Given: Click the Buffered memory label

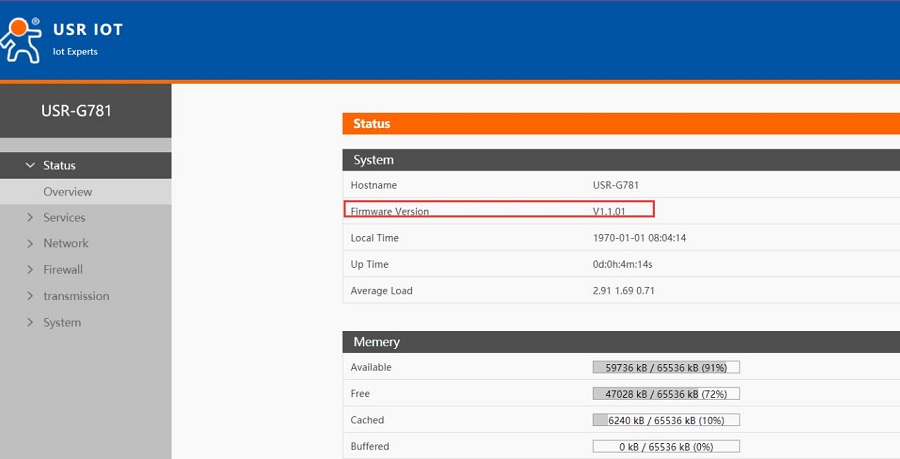Looking at the screenshot, I should point(370,446).
